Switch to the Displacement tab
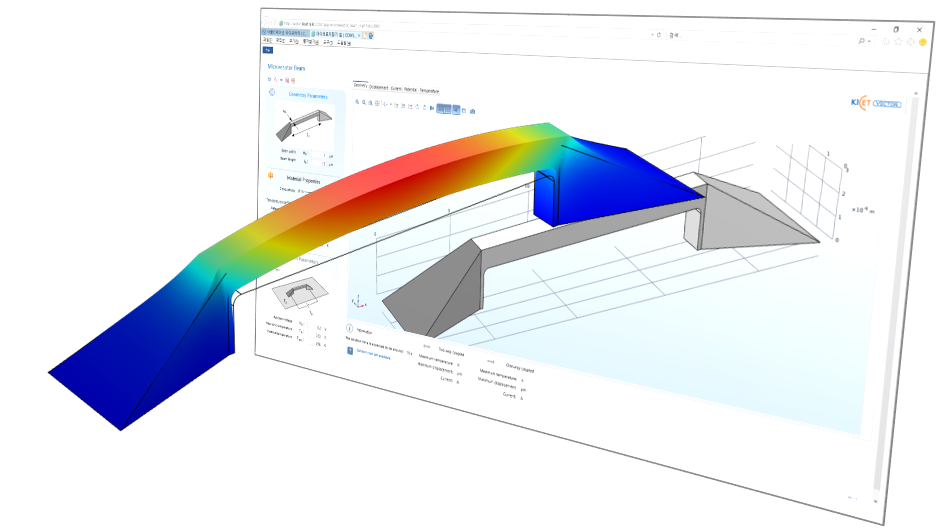The width and height of the screenshot is (945, 531). pyautogui.click(x=378, y=87)
